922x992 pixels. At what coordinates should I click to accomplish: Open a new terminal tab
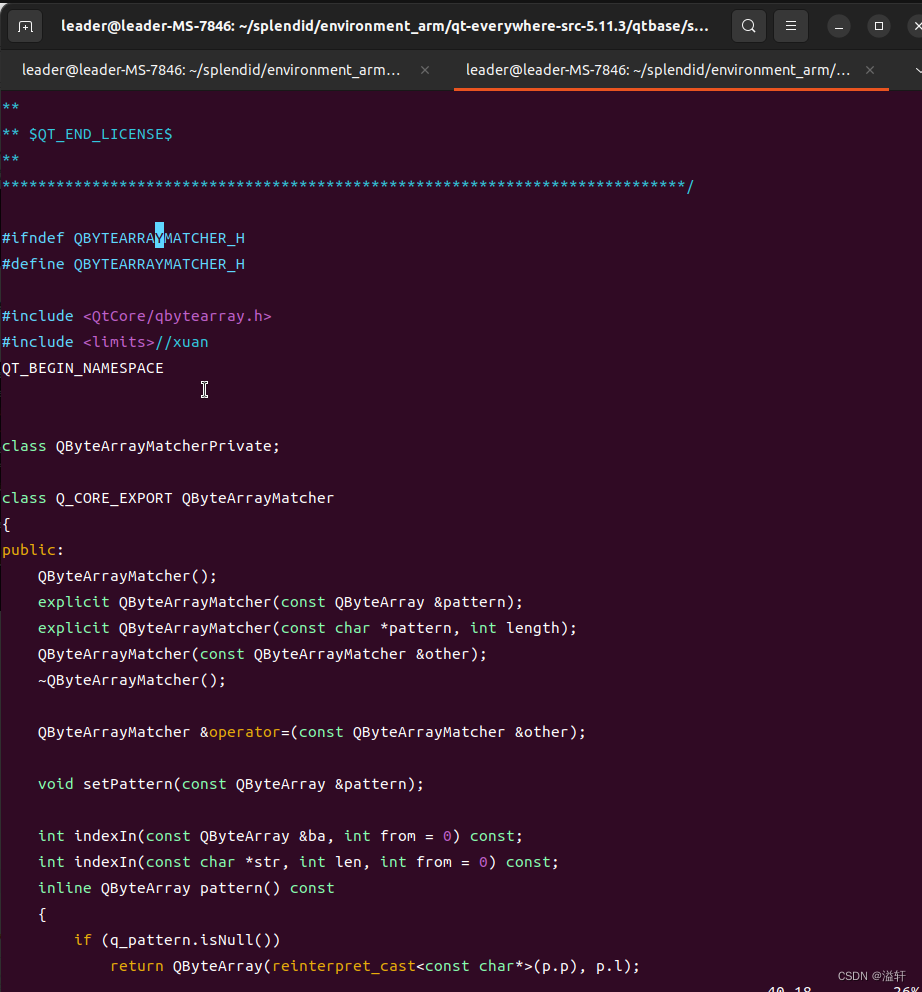click(25, 26)
